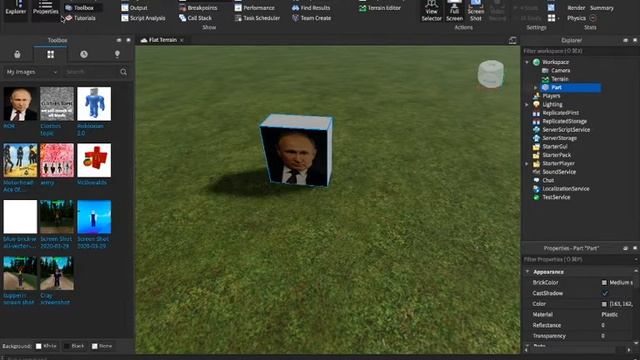
Task: Select ReplicatedFirst in Explorer
Action: click(560, 113)
